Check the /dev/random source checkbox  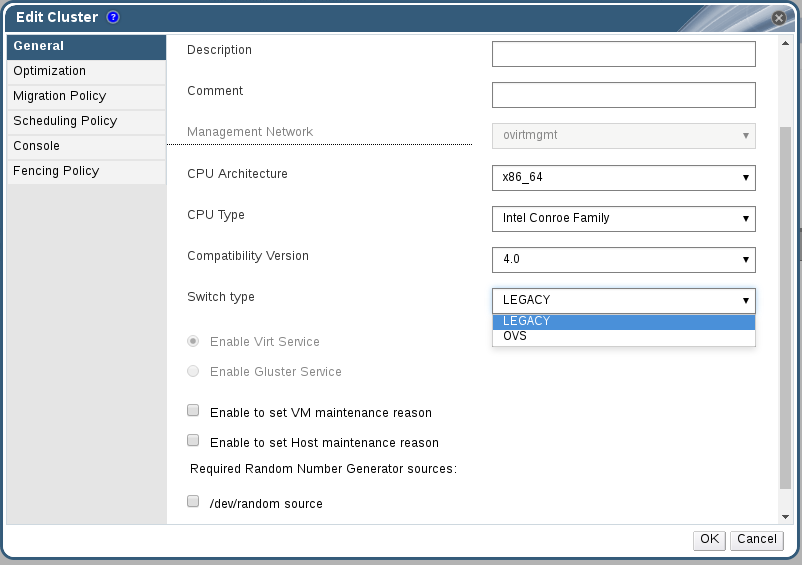click(x=193, y=502)
